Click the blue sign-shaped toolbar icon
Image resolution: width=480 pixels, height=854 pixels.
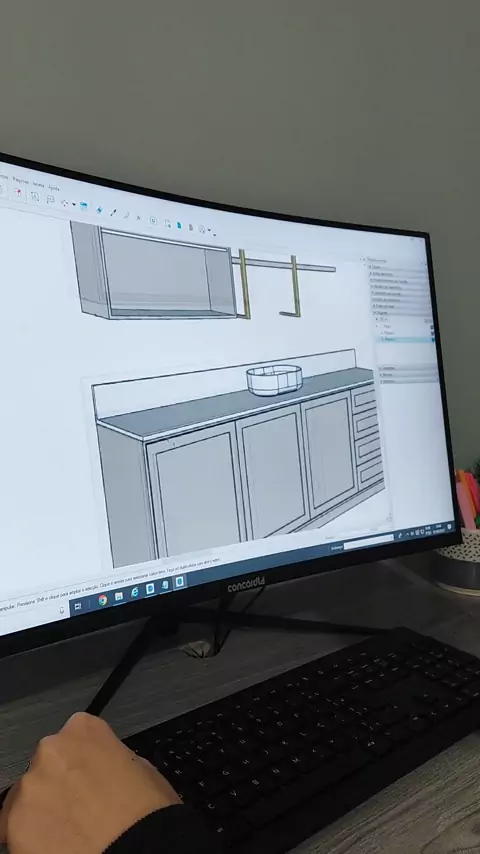[83, 206]
